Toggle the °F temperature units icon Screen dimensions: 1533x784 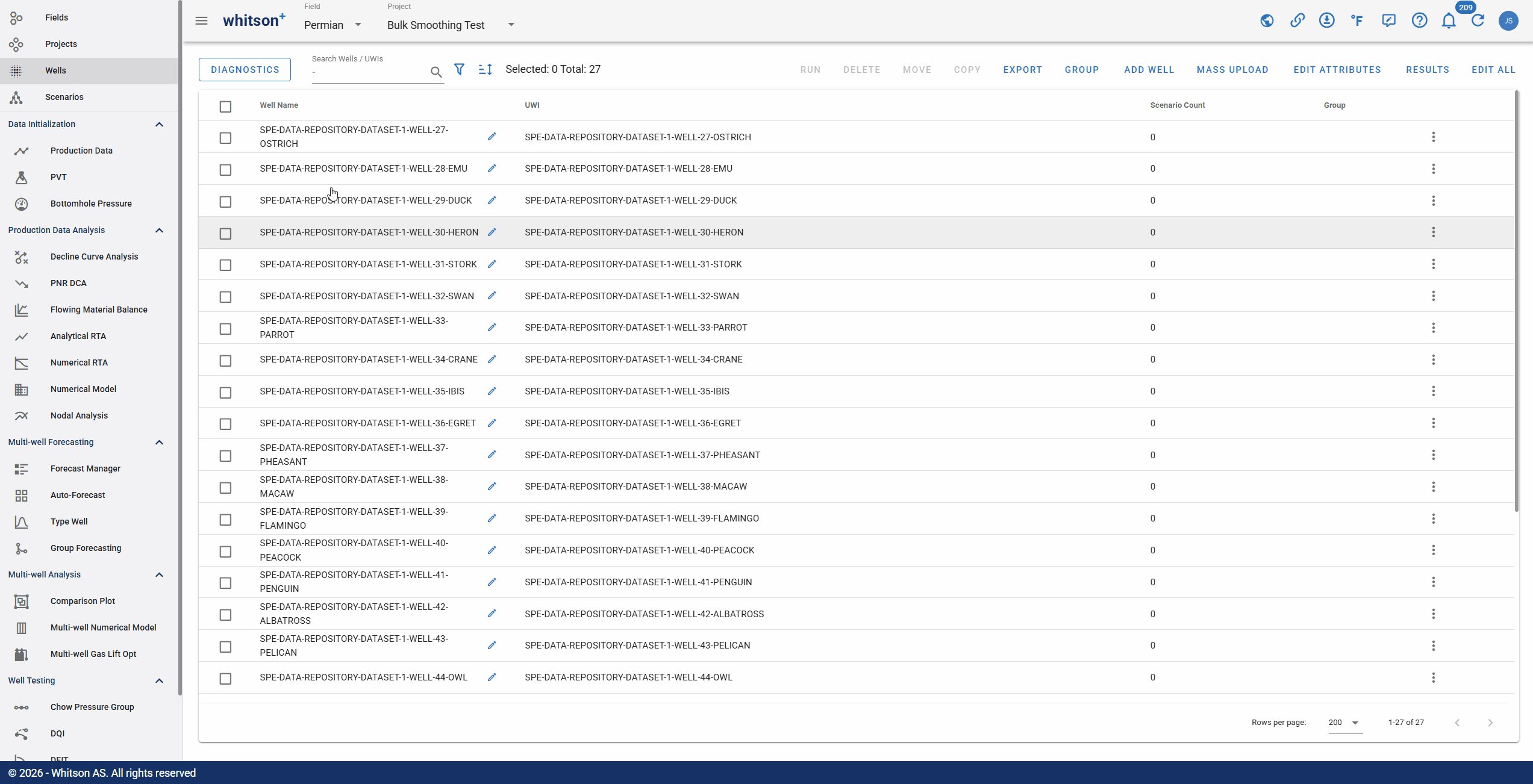tap(1357, 21)
